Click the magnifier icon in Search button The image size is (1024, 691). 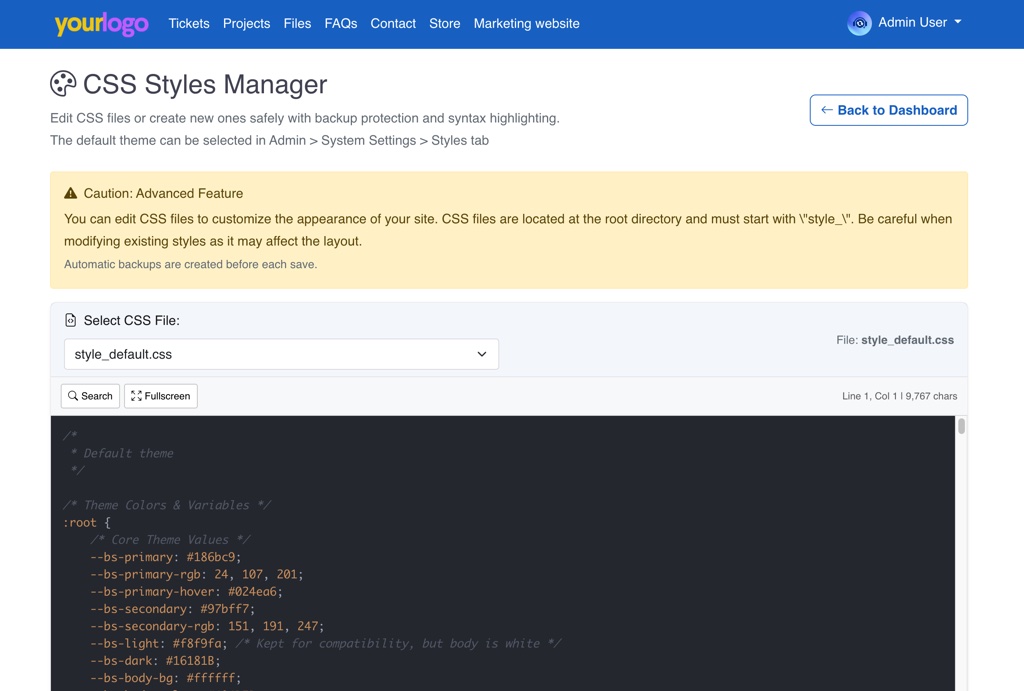coord(73,397)
